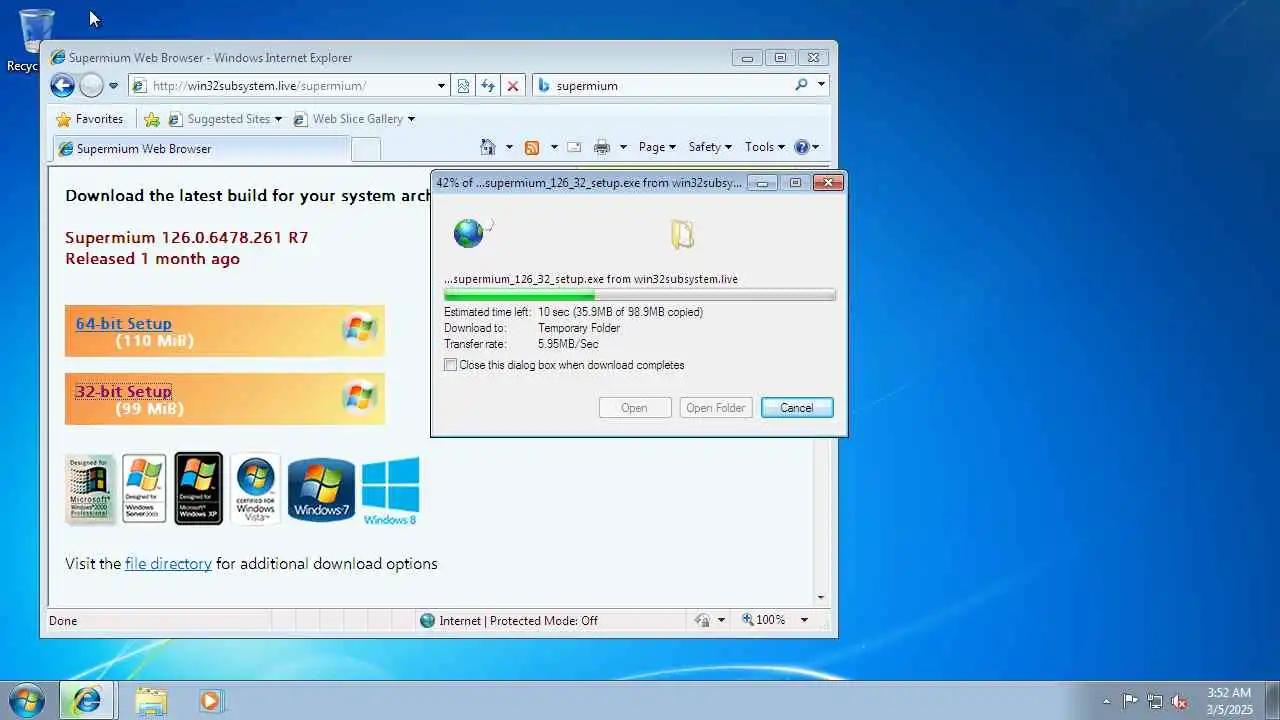The width and height of the screenshot is (1280, 720).
Task: Open the Favorites star button
Action: (x=90, y=119)
